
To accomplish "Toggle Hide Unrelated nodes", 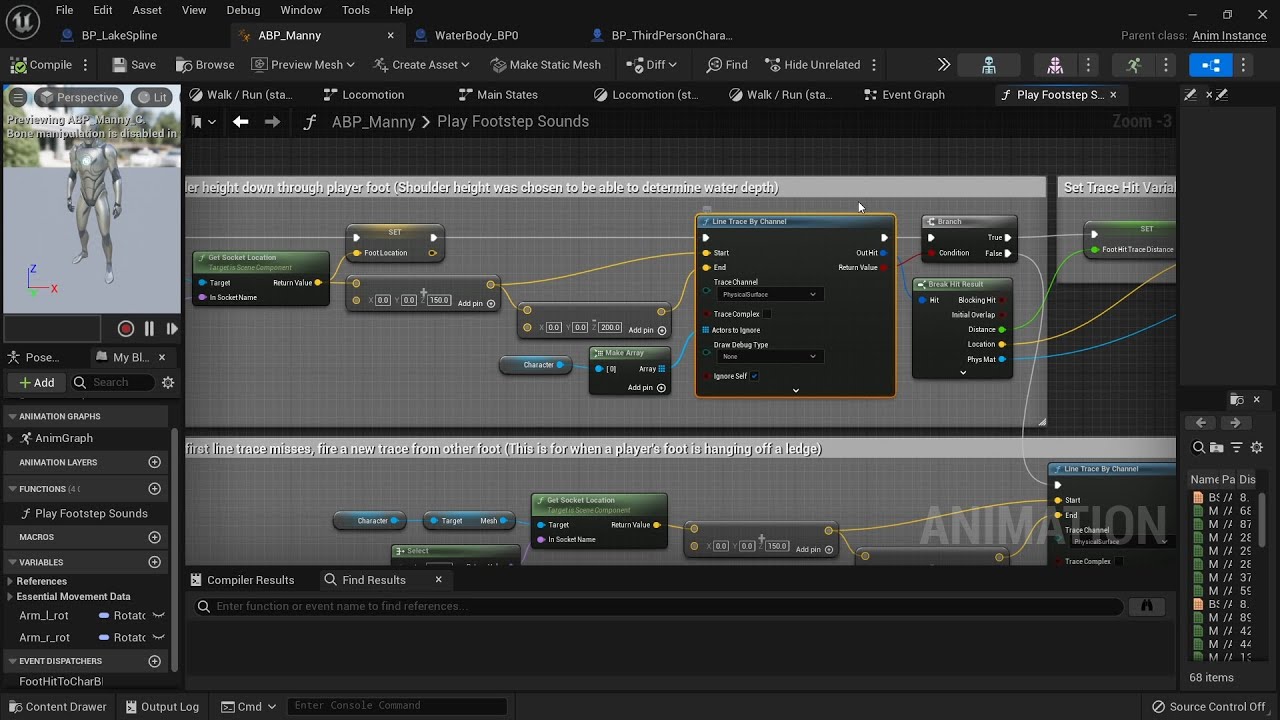I will (x=812, y=65).
